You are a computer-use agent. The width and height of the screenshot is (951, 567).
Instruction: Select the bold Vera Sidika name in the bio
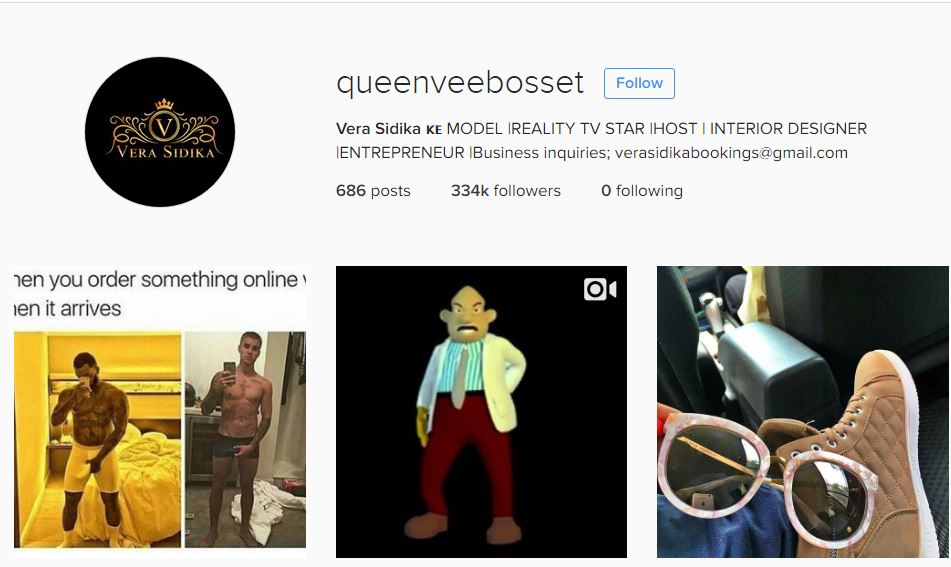(x=378, y=129)
